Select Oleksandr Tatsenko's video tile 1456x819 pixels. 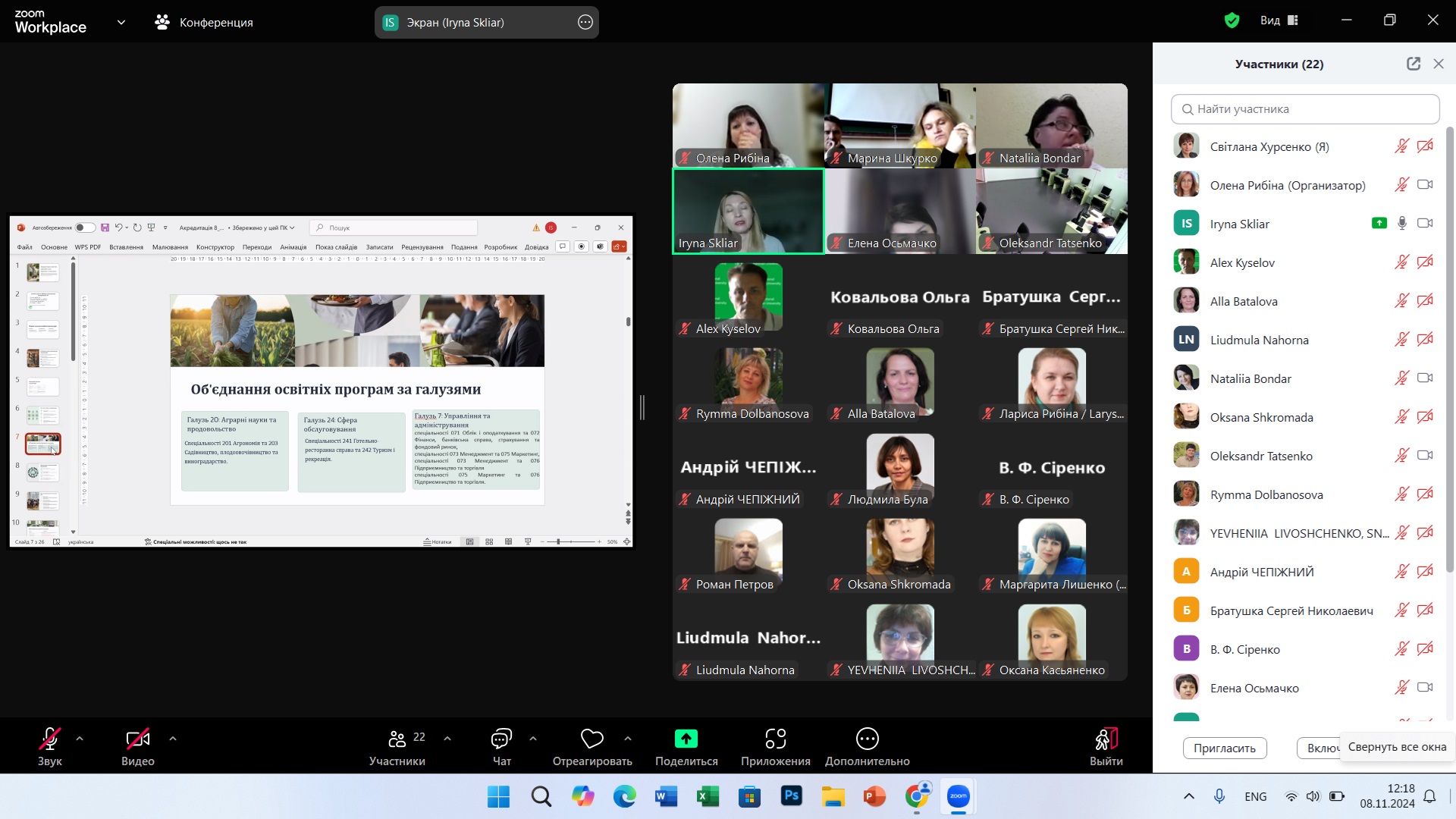click(1052, 211)
